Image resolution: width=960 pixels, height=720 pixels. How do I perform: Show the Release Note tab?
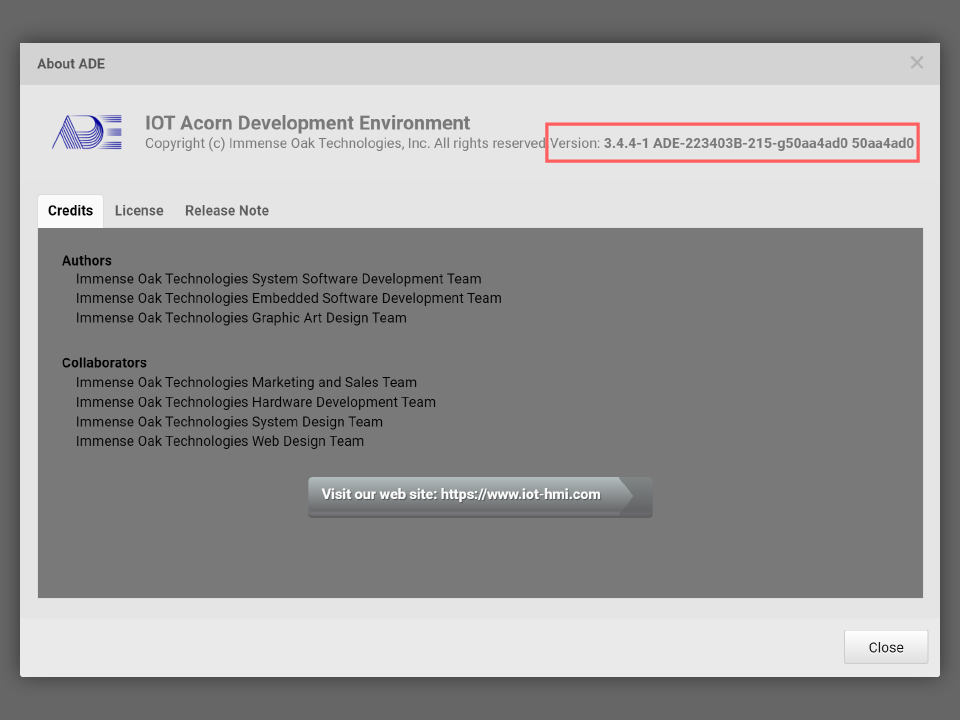click(227, 211)
